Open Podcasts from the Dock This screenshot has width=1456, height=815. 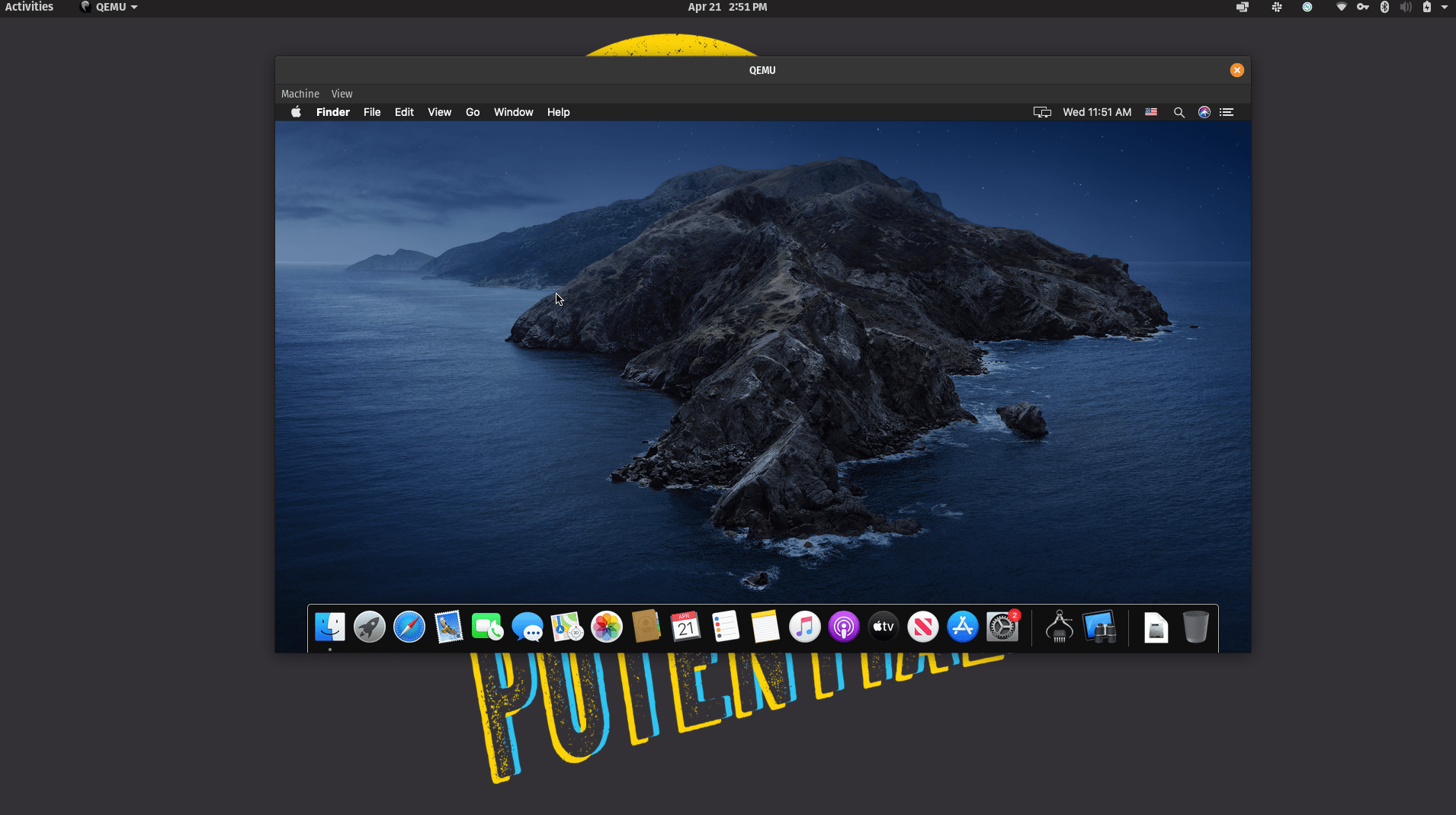[844, 627]
